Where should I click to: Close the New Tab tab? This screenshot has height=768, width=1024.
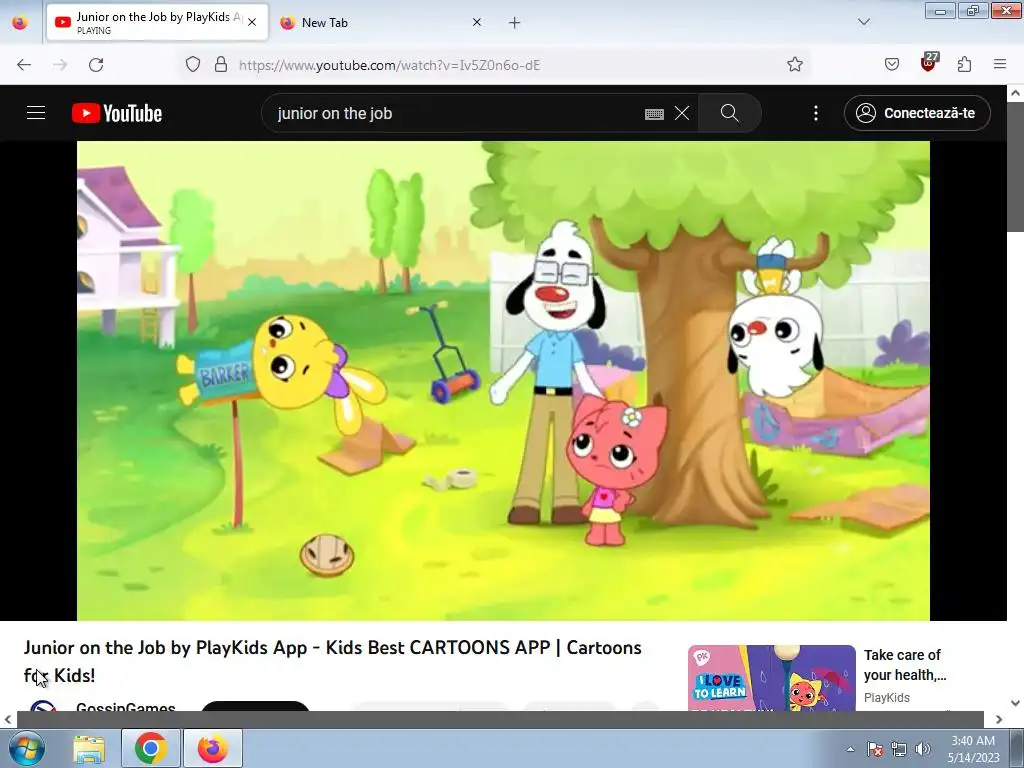click(x=477, y=22)
